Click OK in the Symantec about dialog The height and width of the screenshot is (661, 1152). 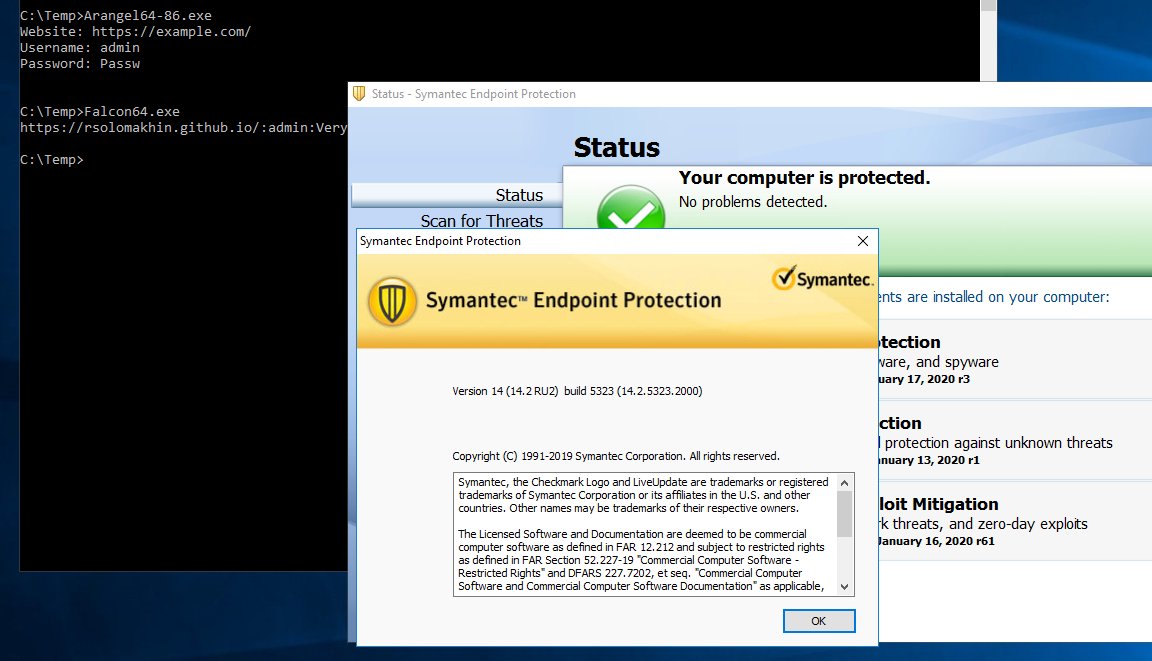(818, 621)
